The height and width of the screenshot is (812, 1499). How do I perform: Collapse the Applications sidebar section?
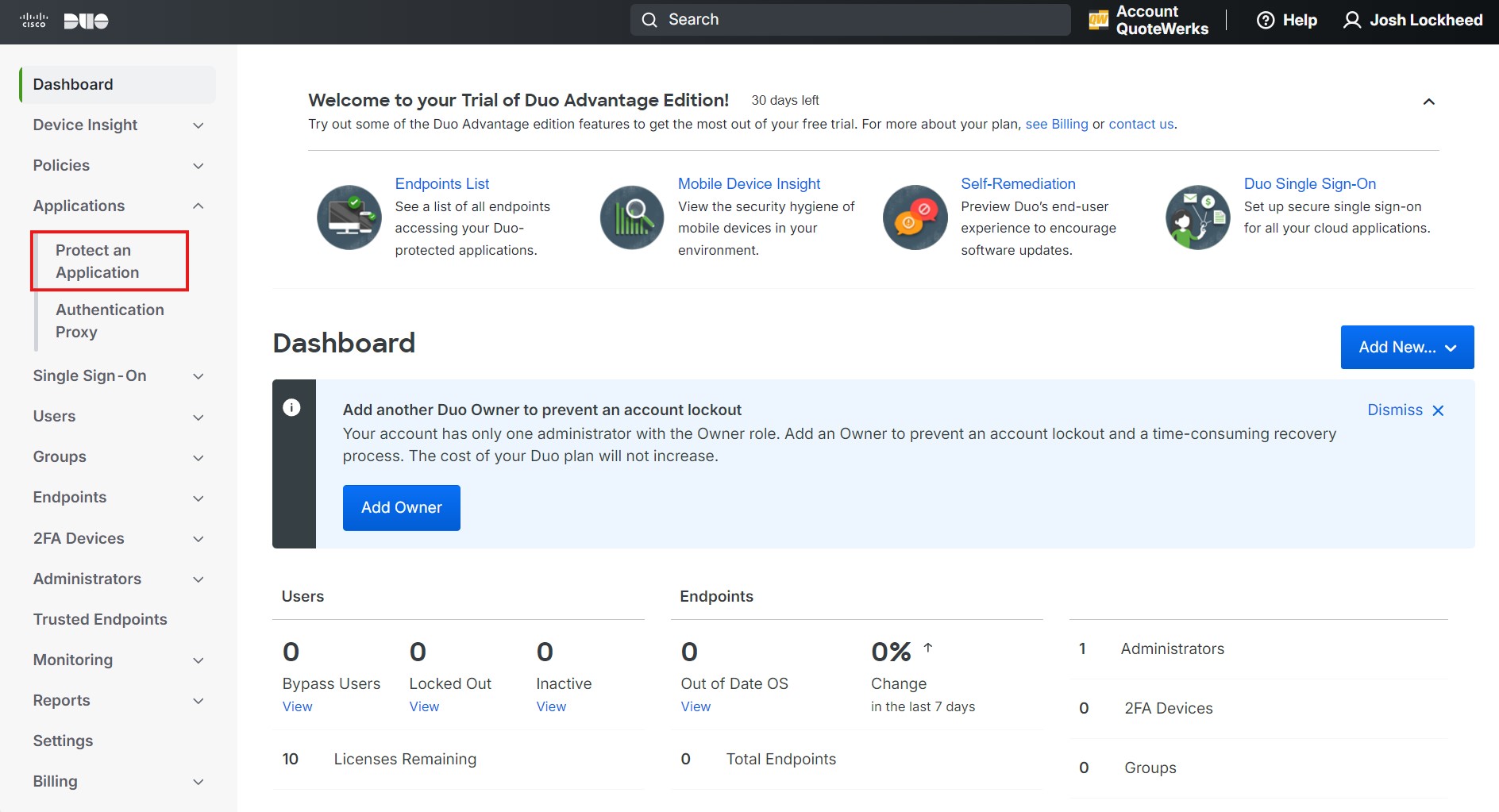[198, 206]
